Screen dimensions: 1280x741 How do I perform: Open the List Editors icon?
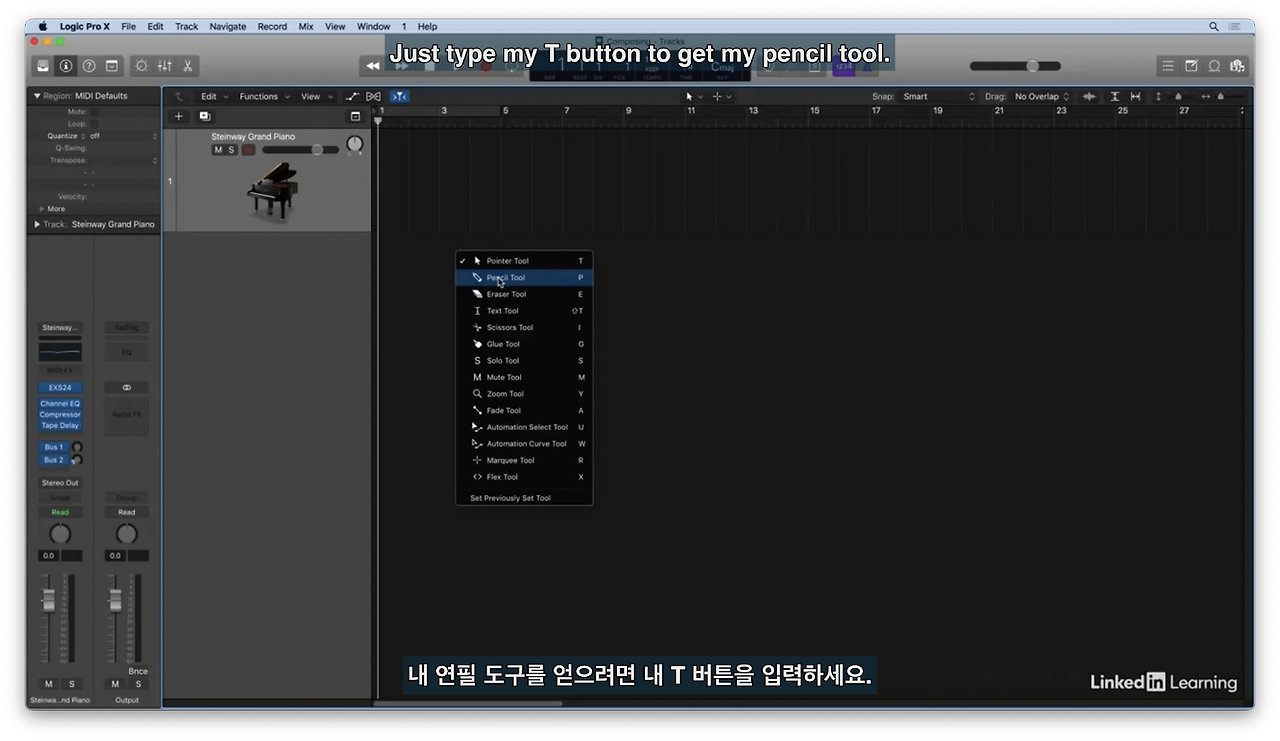pos(1168,66)
